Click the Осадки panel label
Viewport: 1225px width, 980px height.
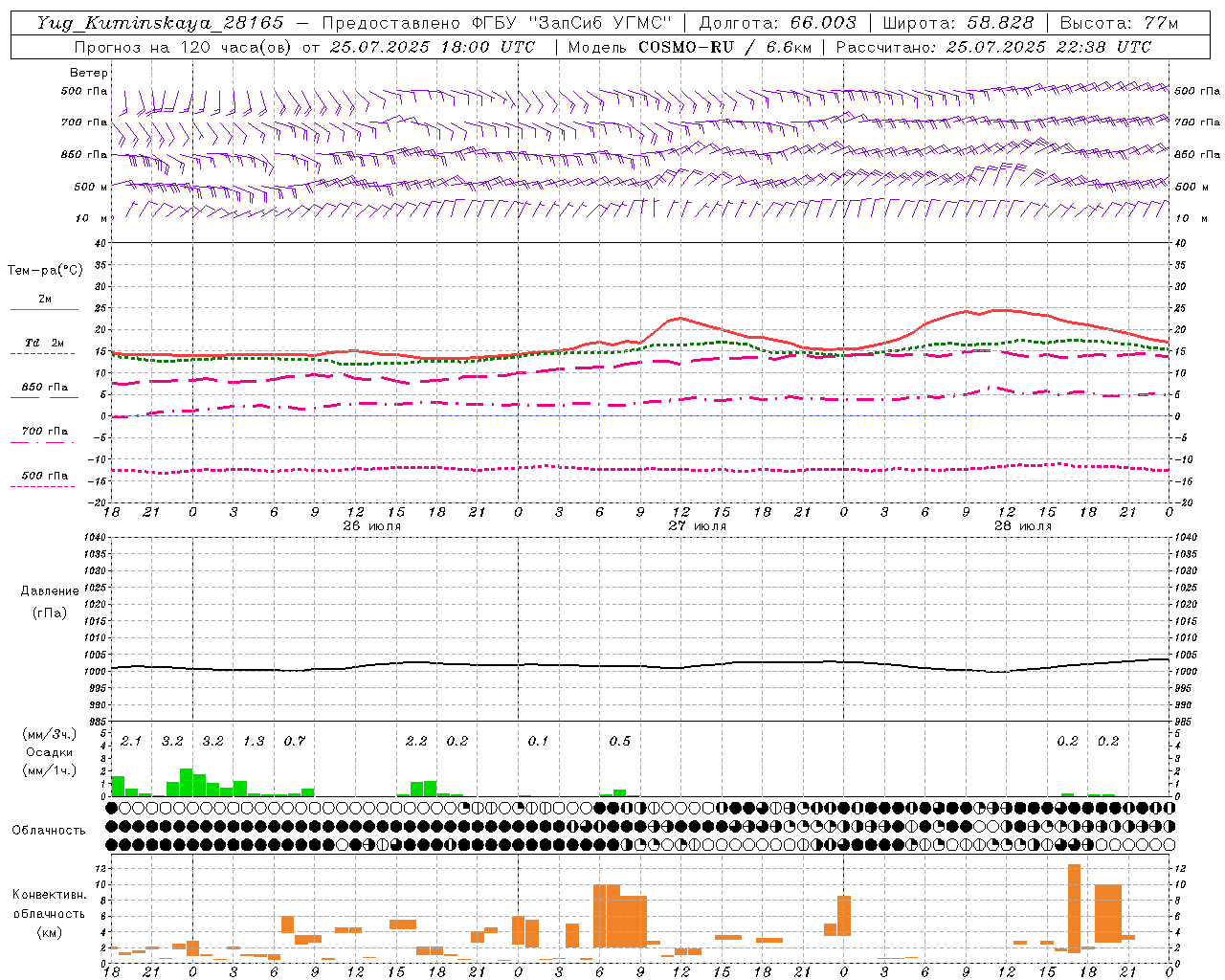(49, 752)
